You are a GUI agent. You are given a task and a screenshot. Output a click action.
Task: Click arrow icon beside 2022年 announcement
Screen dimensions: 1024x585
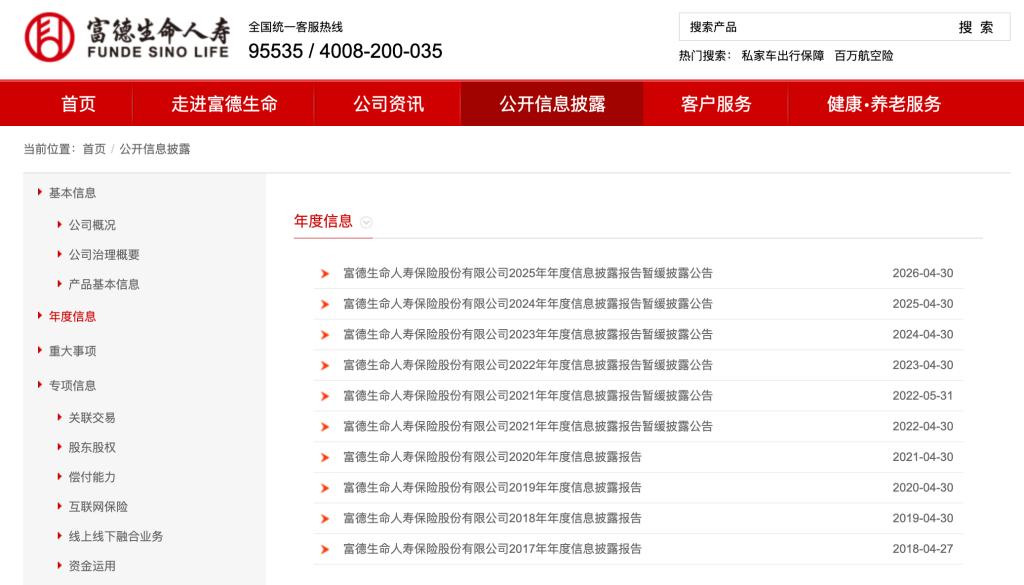(x=325, y=366)
